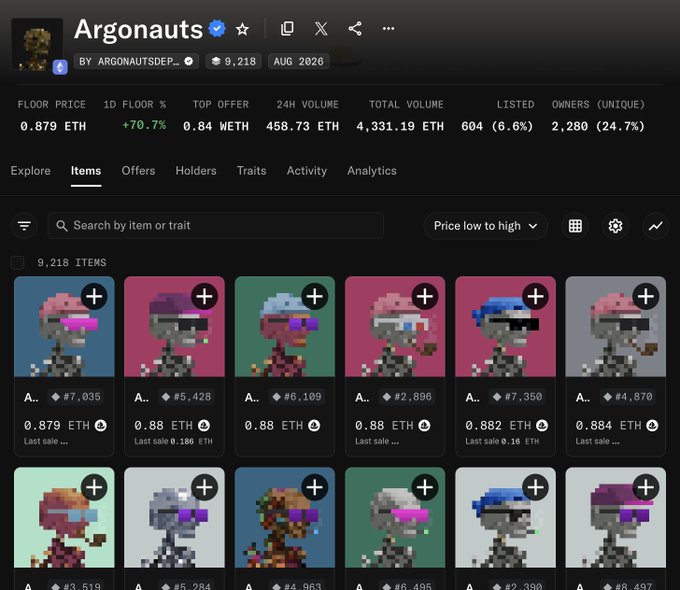Screen dimensions: 680x590
Task: Click OpenSea icon next to 0.879 ETH price
Action: pyautogui.click(x=101, y=426)
